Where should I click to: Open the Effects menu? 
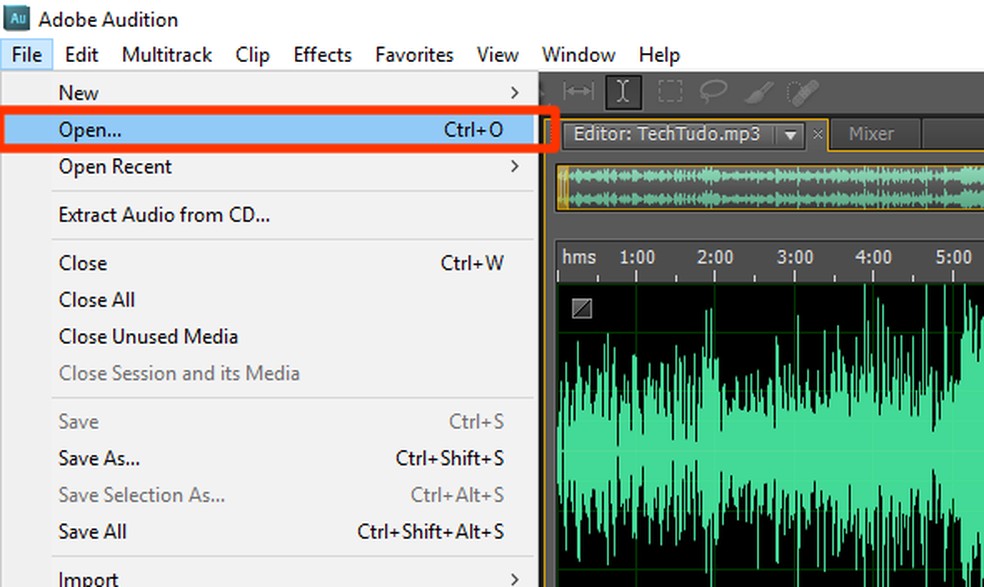pyautogui.click(x=322, y=55)
